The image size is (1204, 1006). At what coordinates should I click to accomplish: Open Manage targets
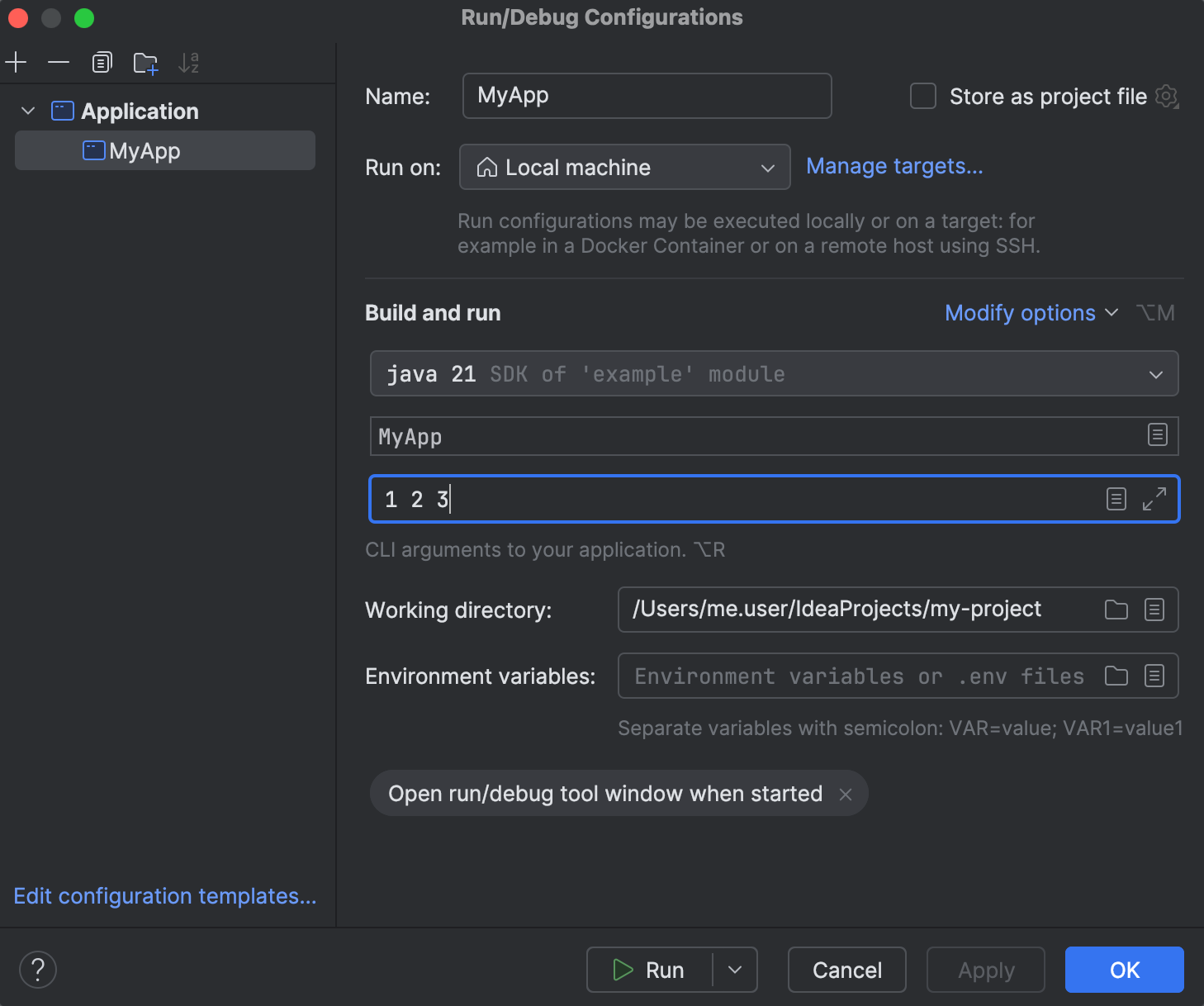tap(894, 166)
